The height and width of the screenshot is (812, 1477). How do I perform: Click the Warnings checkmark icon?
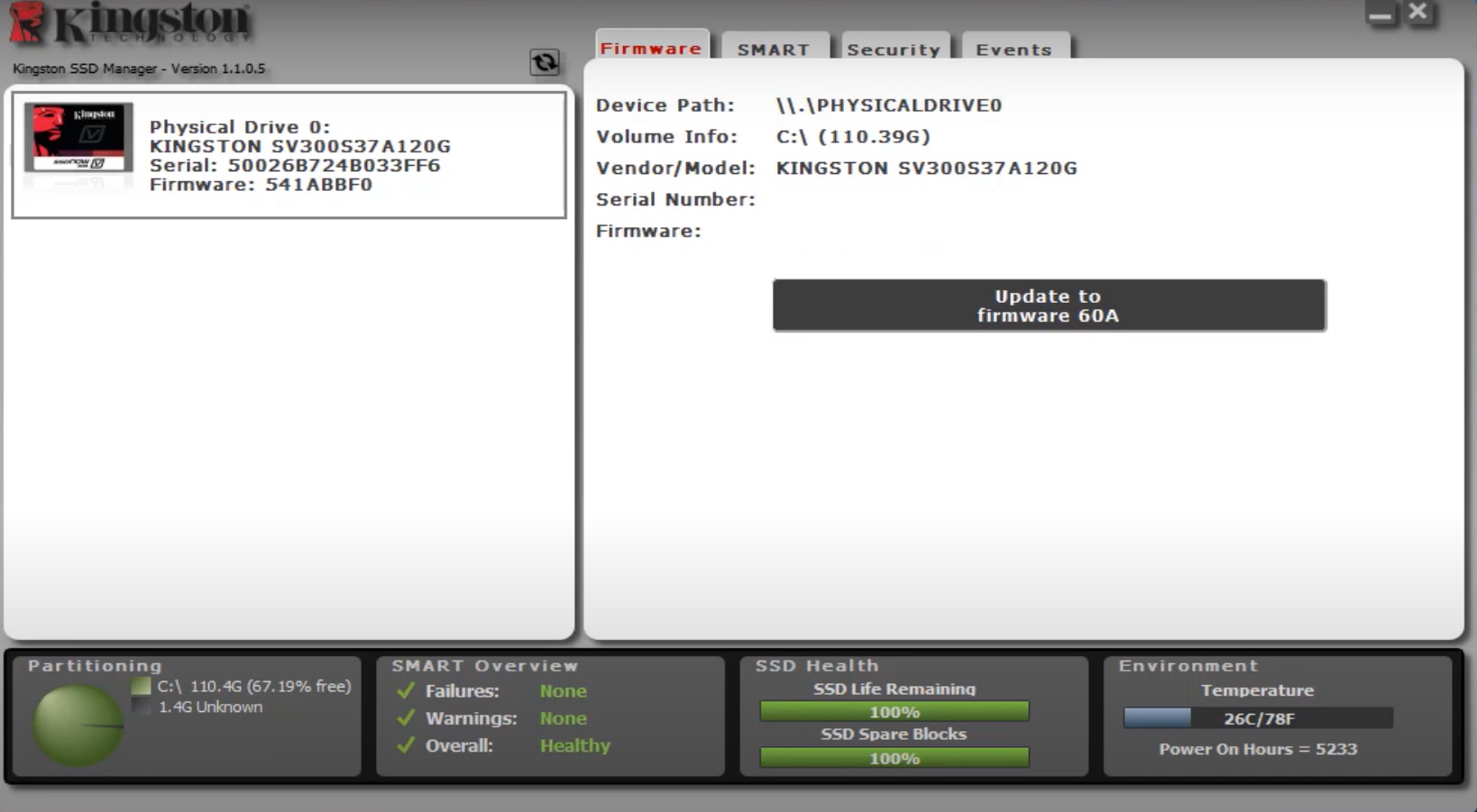[406, 717]
